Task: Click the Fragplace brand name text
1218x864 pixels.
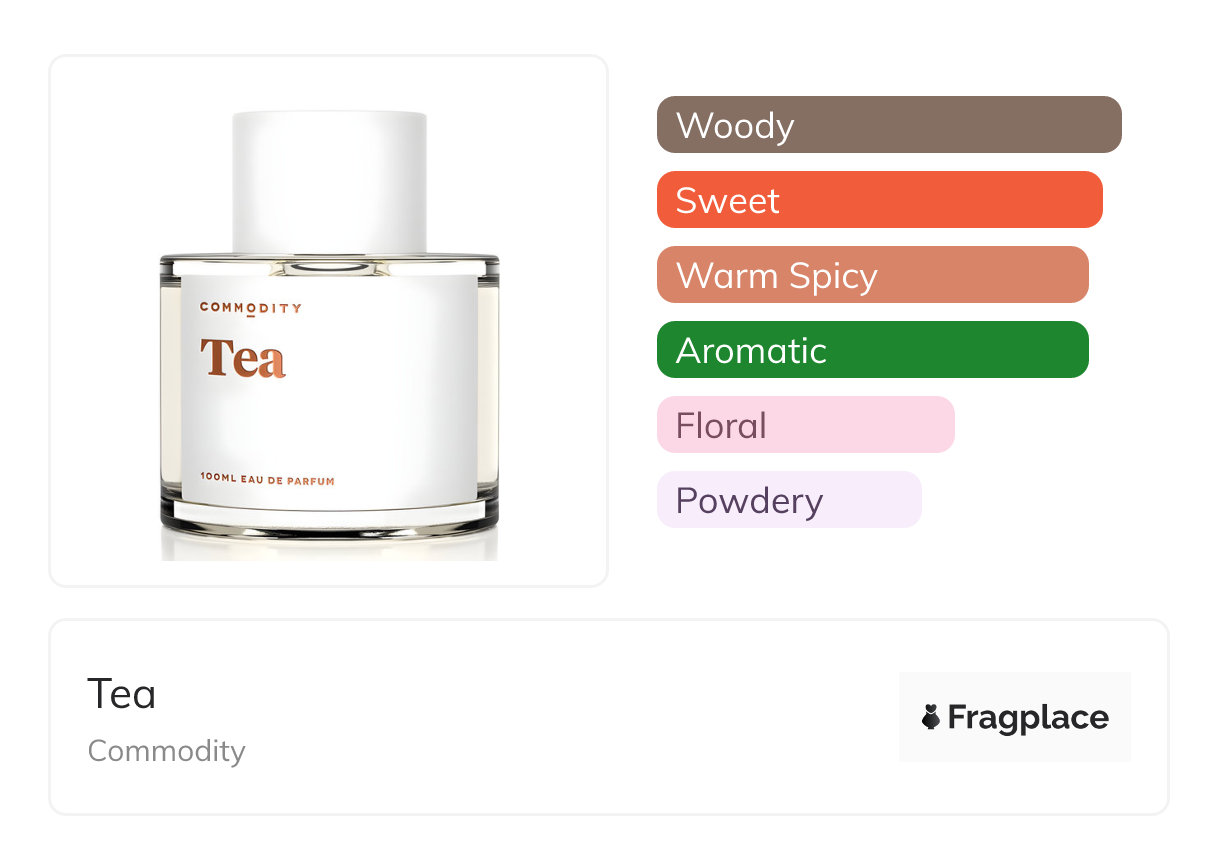Action: tap(1028, 718)
